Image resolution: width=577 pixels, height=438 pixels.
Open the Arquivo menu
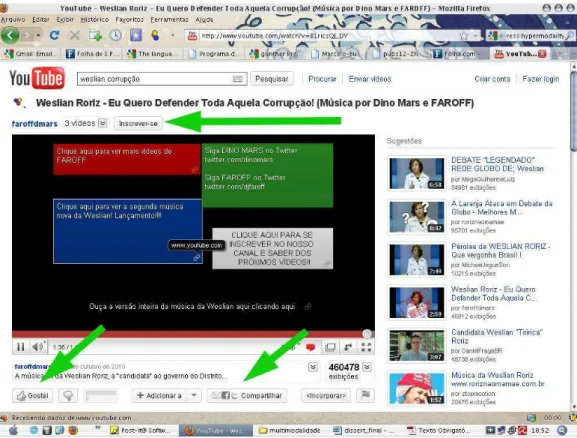pyautogui.click(x=13, y=20)
